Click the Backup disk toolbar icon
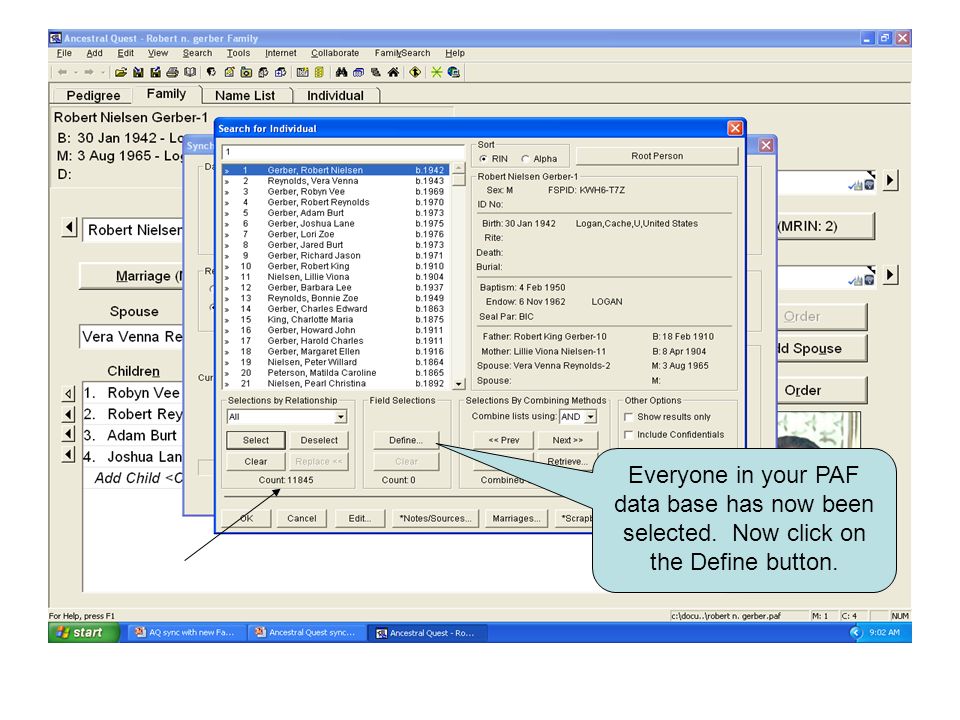Viewport: 960px width, 720px height. [x=138, y=72]
